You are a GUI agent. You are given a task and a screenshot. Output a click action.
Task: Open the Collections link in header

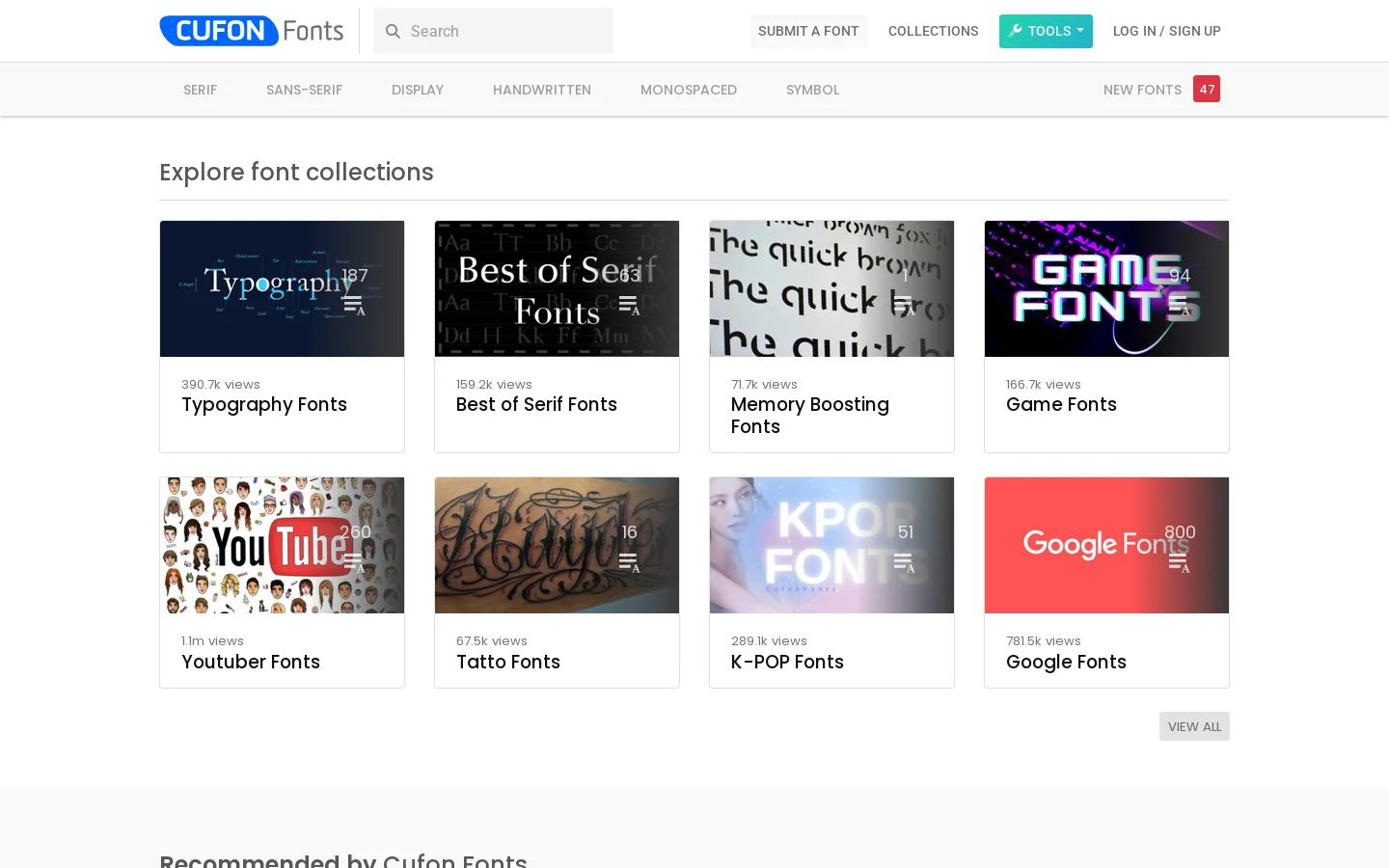933,31
